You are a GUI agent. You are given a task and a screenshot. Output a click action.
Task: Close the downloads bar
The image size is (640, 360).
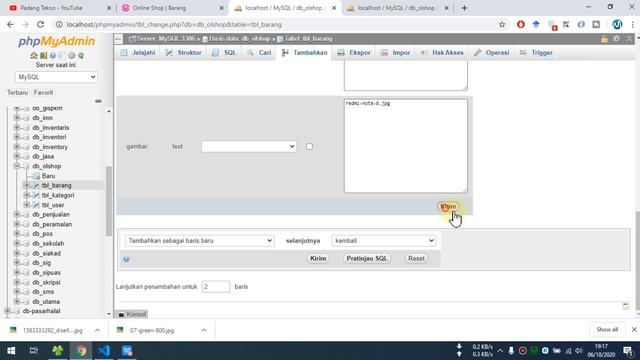[634, 329]
